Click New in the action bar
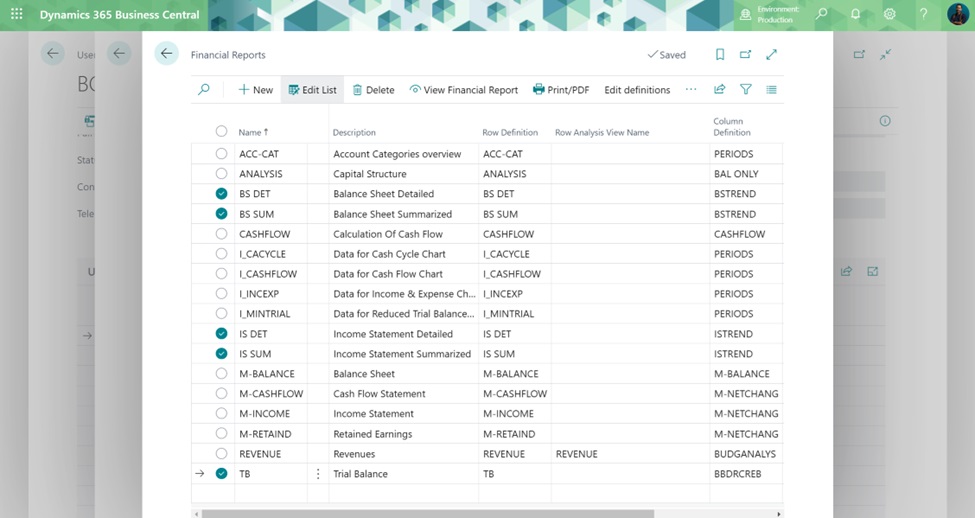 click(x=256, y=90)
